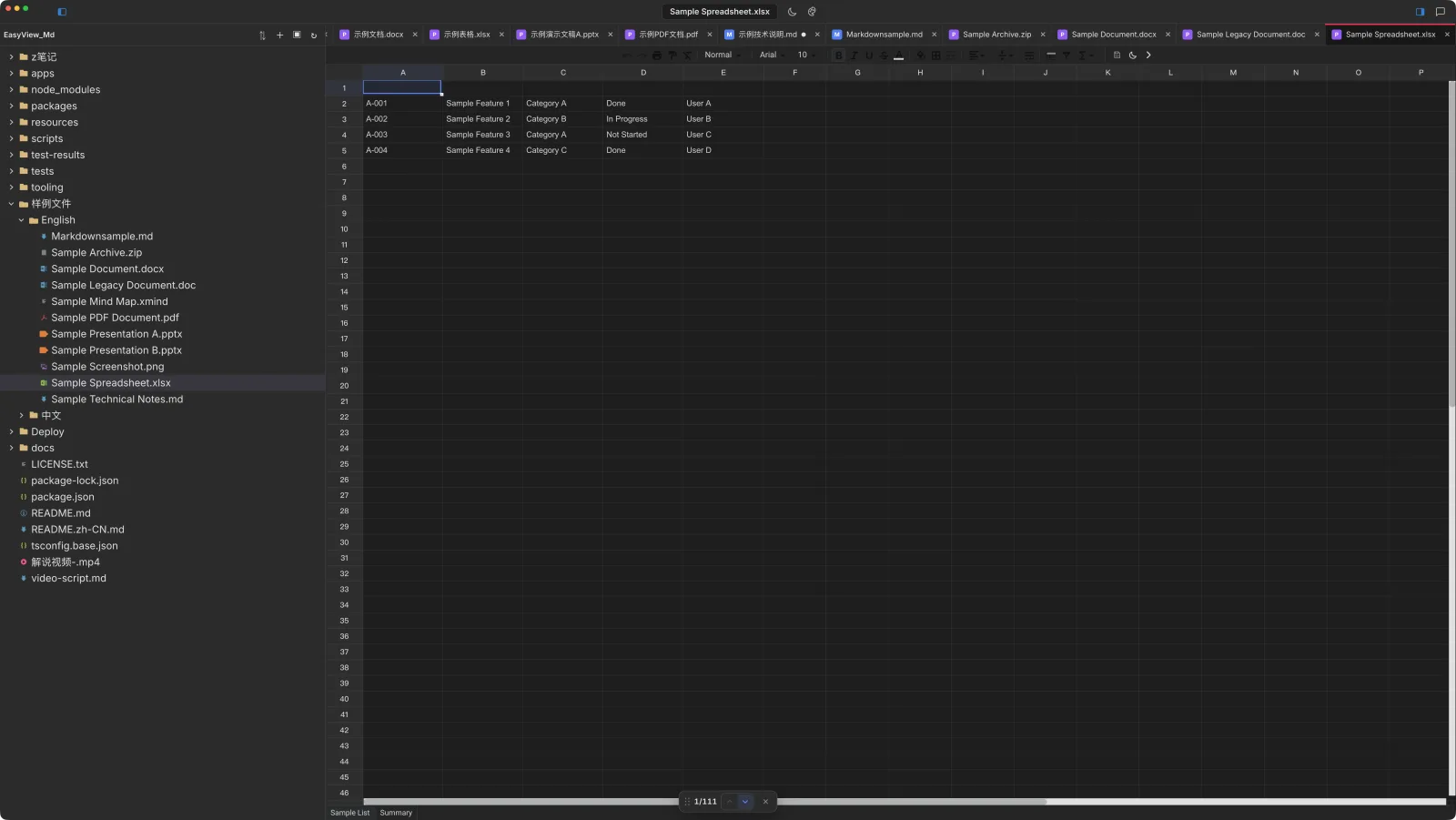Pick cell fill color in toolbar

tap(920, 56)
